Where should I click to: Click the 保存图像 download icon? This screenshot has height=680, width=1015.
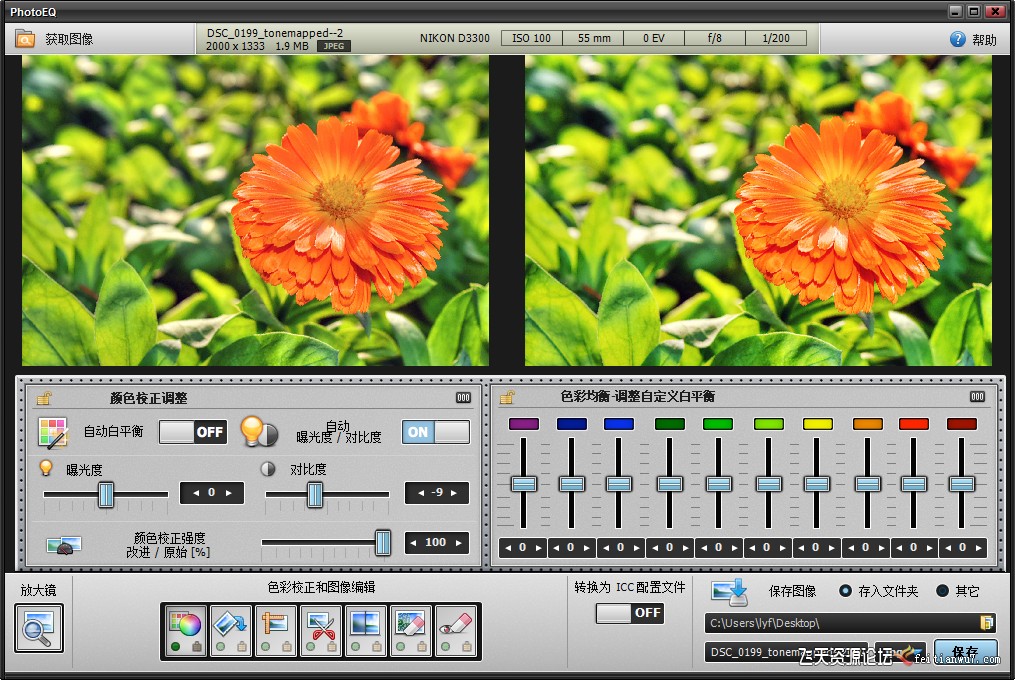coord(730,592)
